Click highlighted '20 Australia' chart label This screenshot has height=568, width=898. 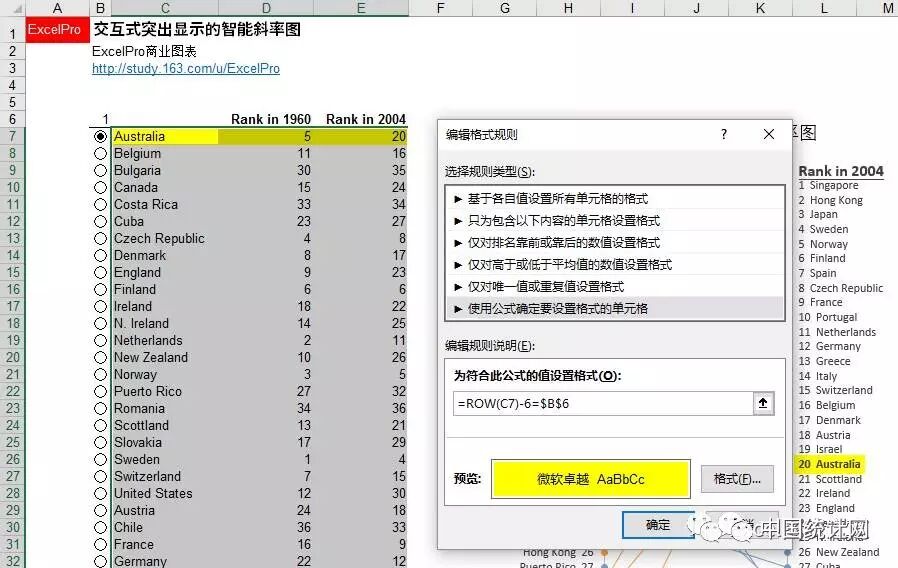(829, 464)
